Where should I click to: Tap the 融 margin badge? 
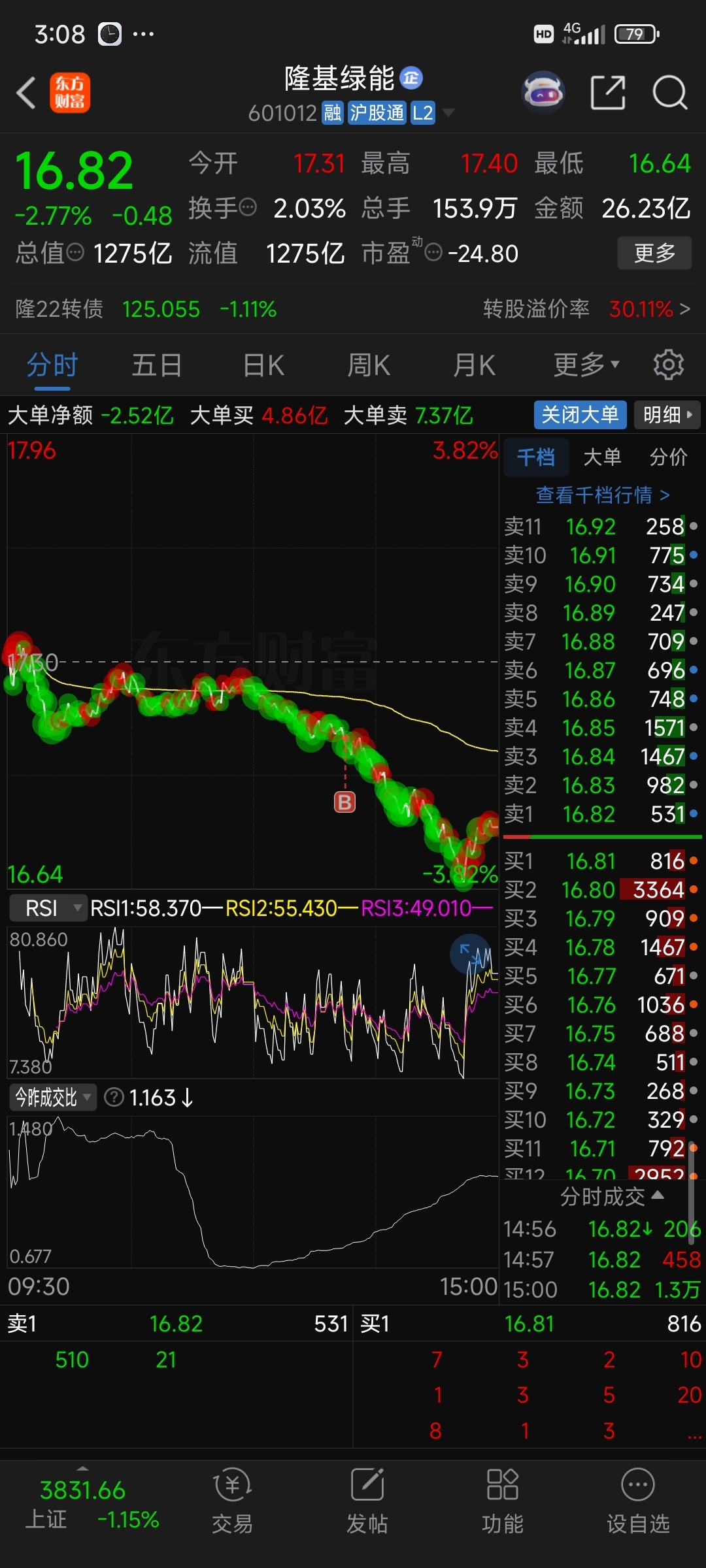[333, 113]
